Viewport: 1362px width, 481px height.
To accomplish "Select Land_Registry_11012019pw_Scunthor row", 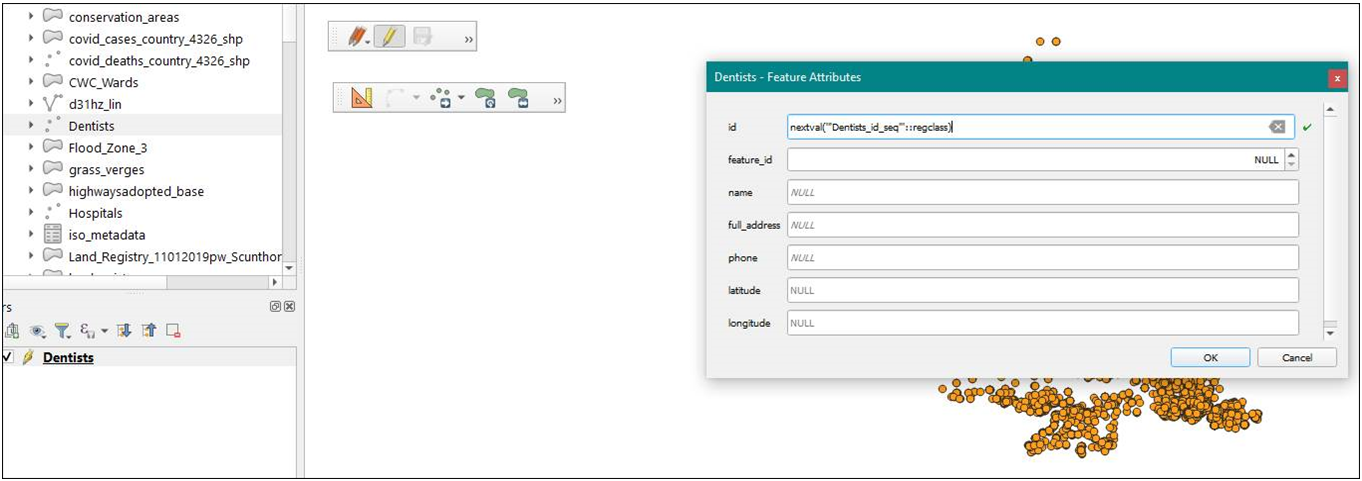I will click(x=140, y=256).
